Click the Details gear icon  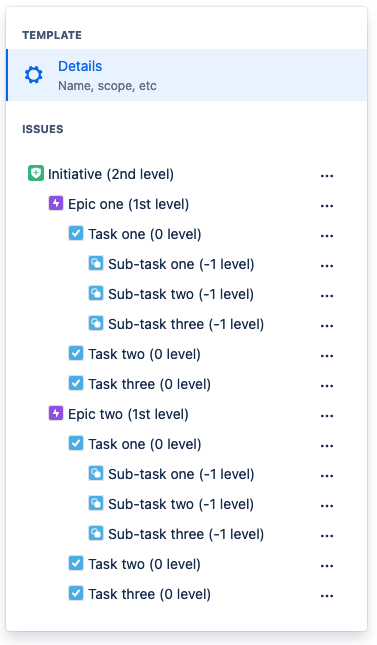[x=33, y=75]
